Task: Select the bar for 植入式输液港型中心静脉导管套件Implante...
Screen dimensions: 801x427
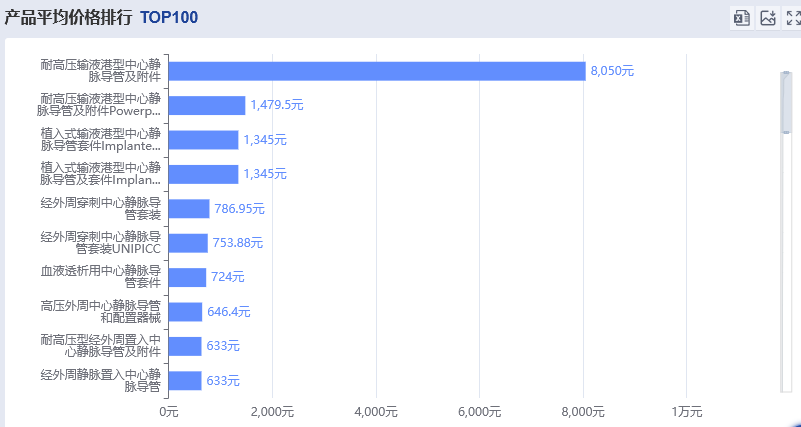Action: (203, 140)
